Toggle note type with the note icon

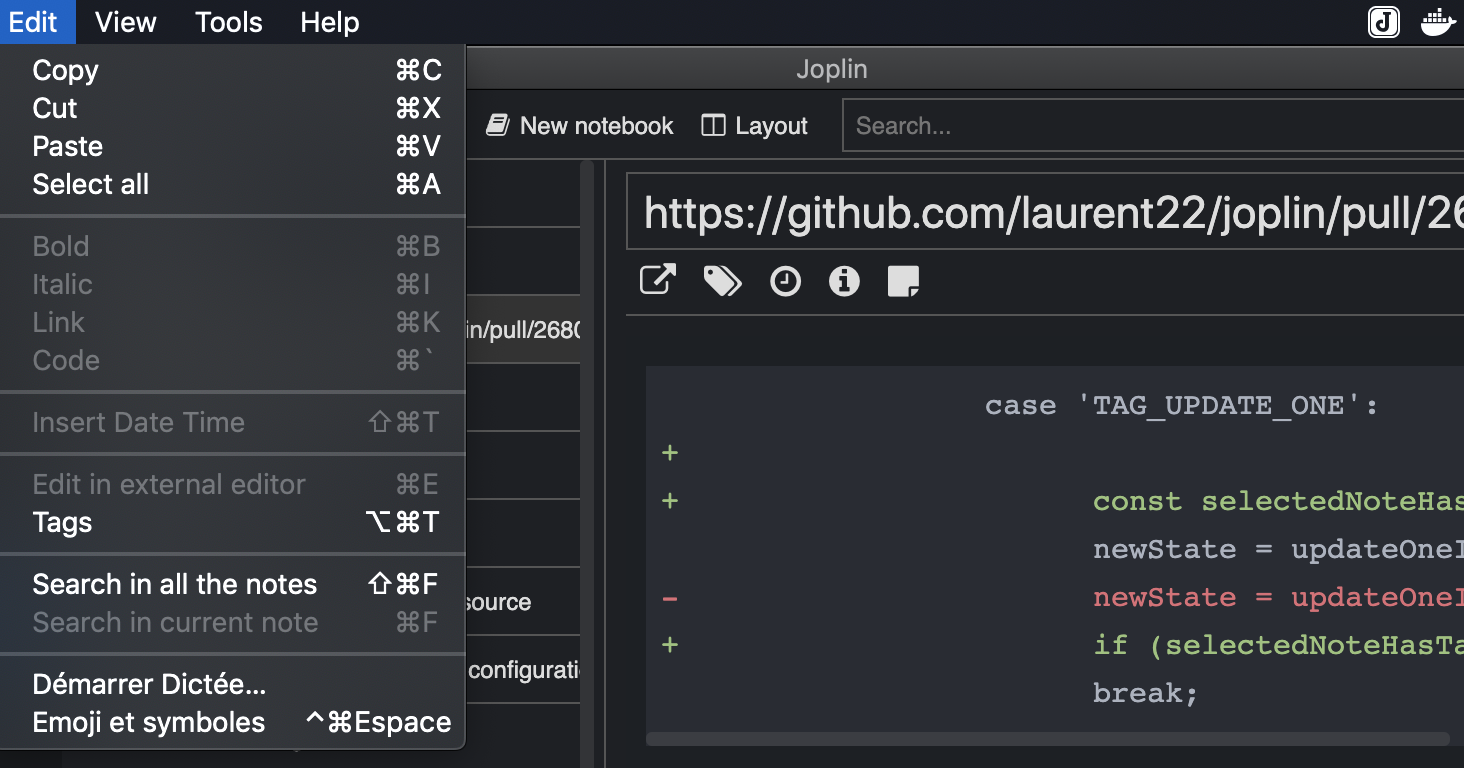pyautogui.click(x=902, y=281)
